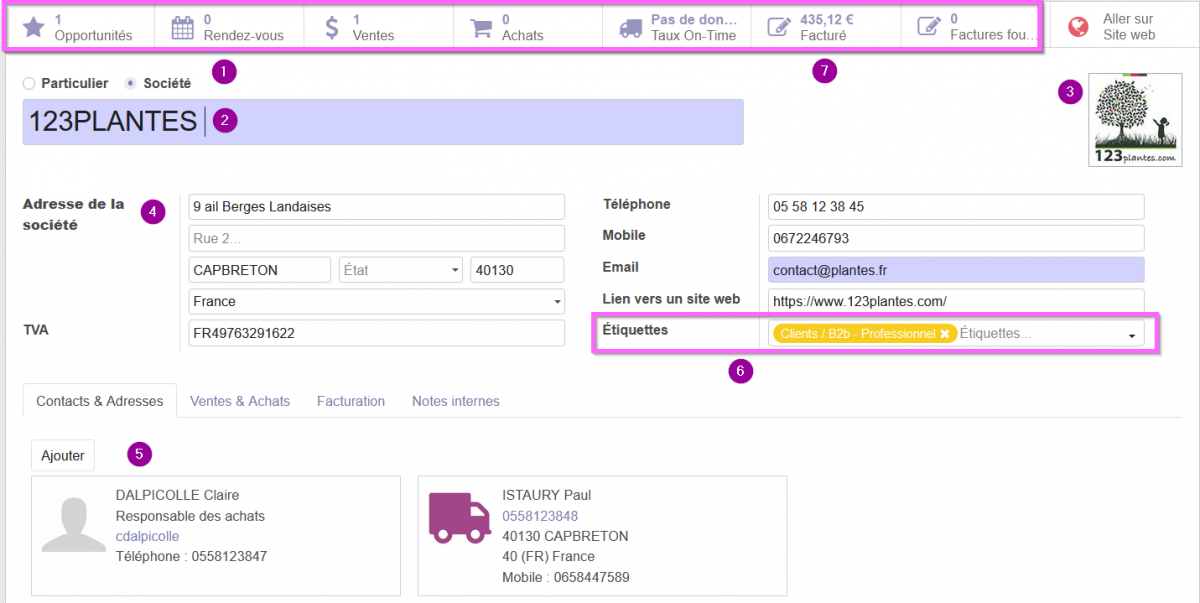Click the name ISTAURY Paul
Image resolution: width=1200 pixels, height=603 pixels.
click(x=547, y=495)
